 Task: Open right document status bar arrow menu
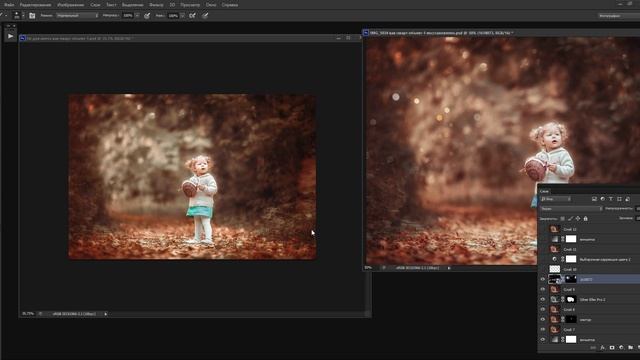click(x=449, y=268)
